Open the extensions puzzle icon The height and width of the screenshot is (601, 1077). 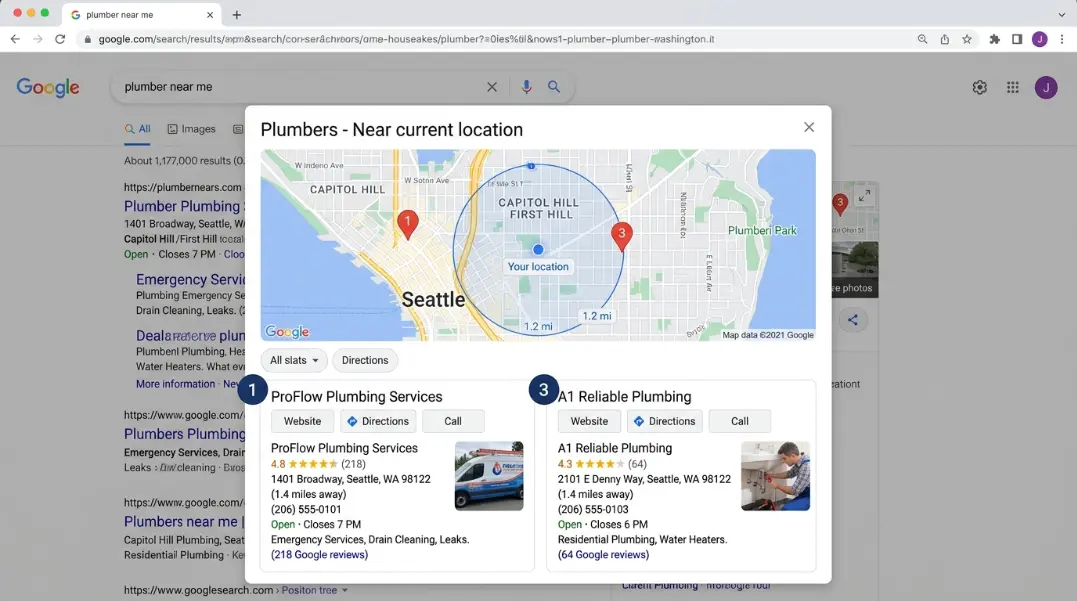coord(994,39)
